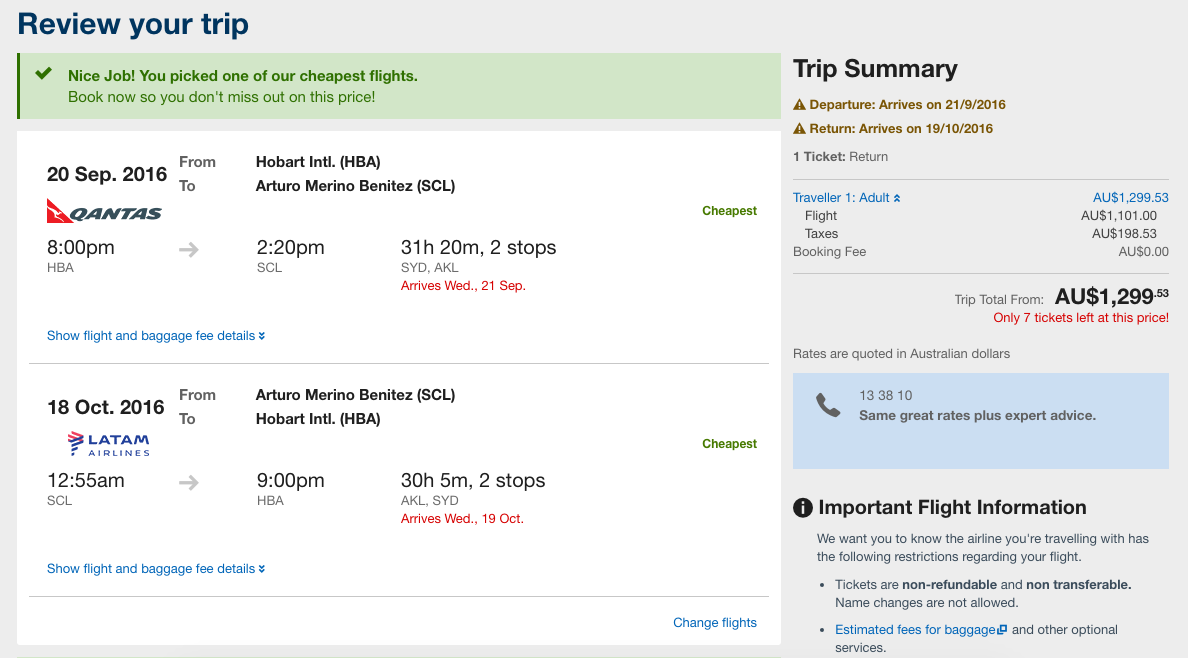
Task: Expand outbound flight and baggage fee details
Action: [x=156, y=336]
